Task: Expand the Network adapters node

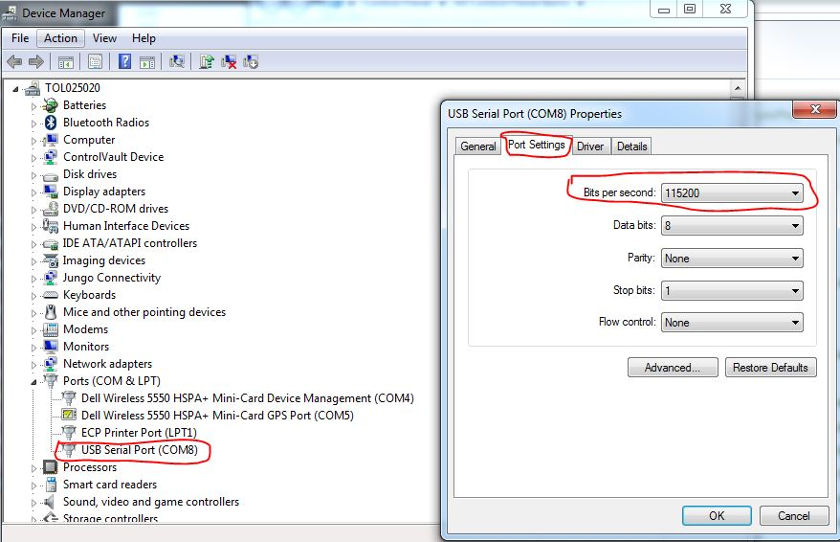Action: (x=34, y=365)
